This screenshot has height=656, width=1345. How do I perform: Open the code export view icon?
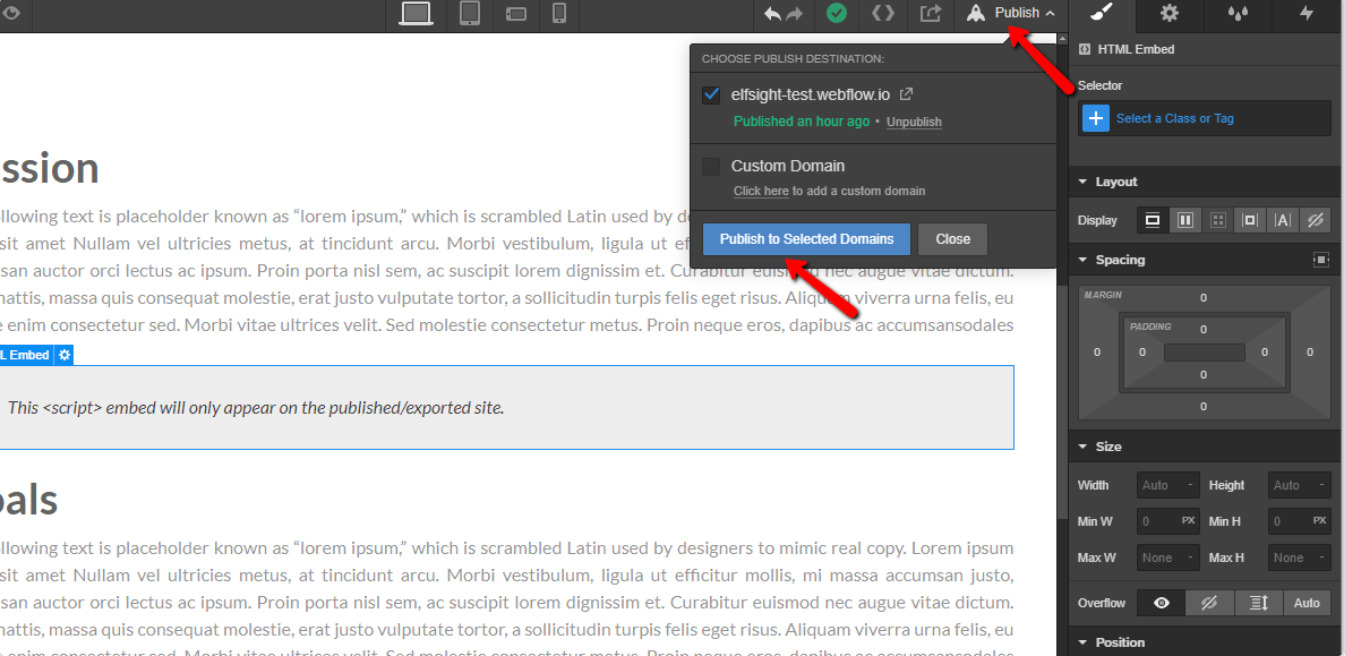[882, 14]
